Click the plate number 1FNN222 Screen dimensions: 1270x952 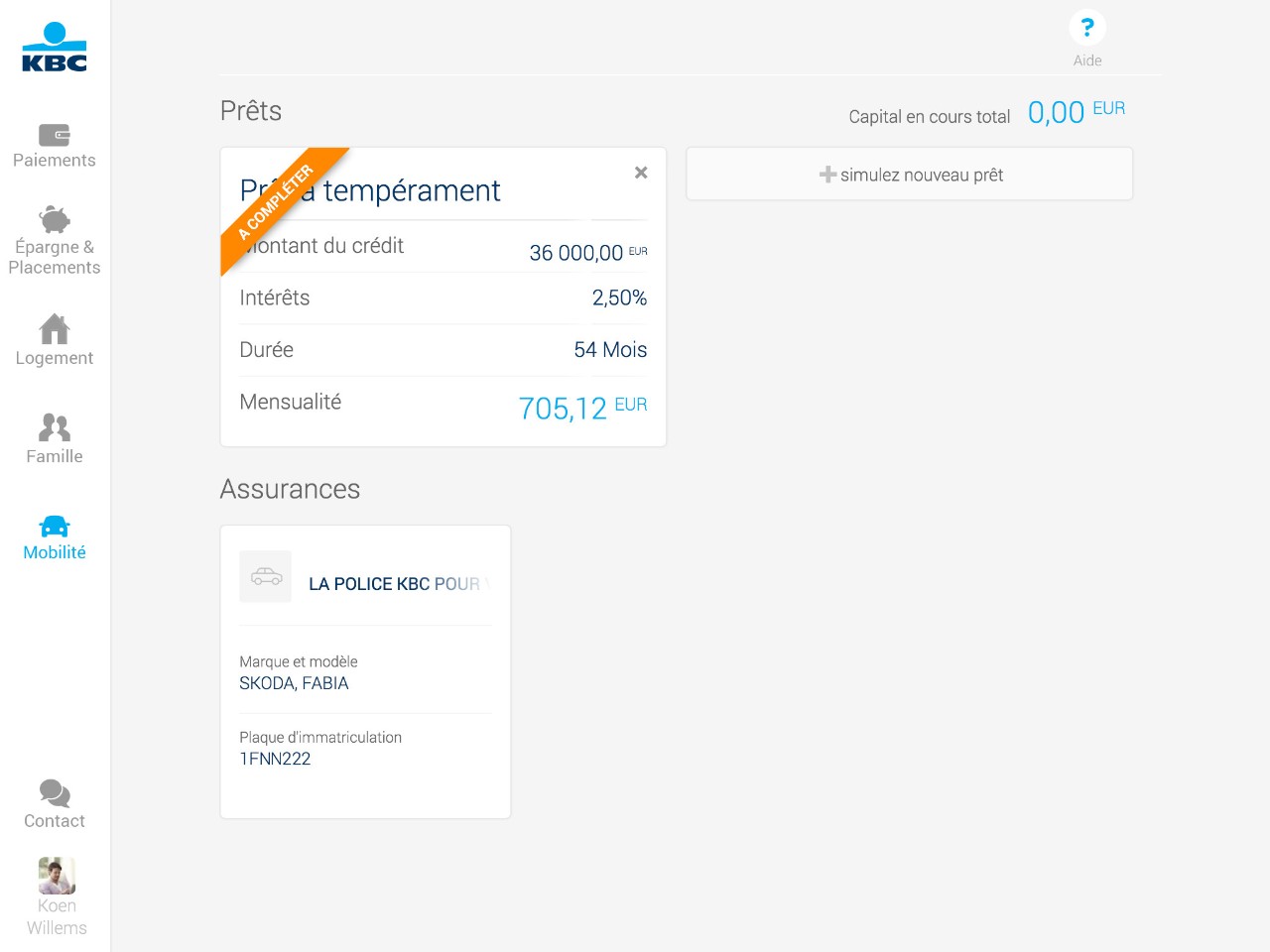(x=275, y=759)
